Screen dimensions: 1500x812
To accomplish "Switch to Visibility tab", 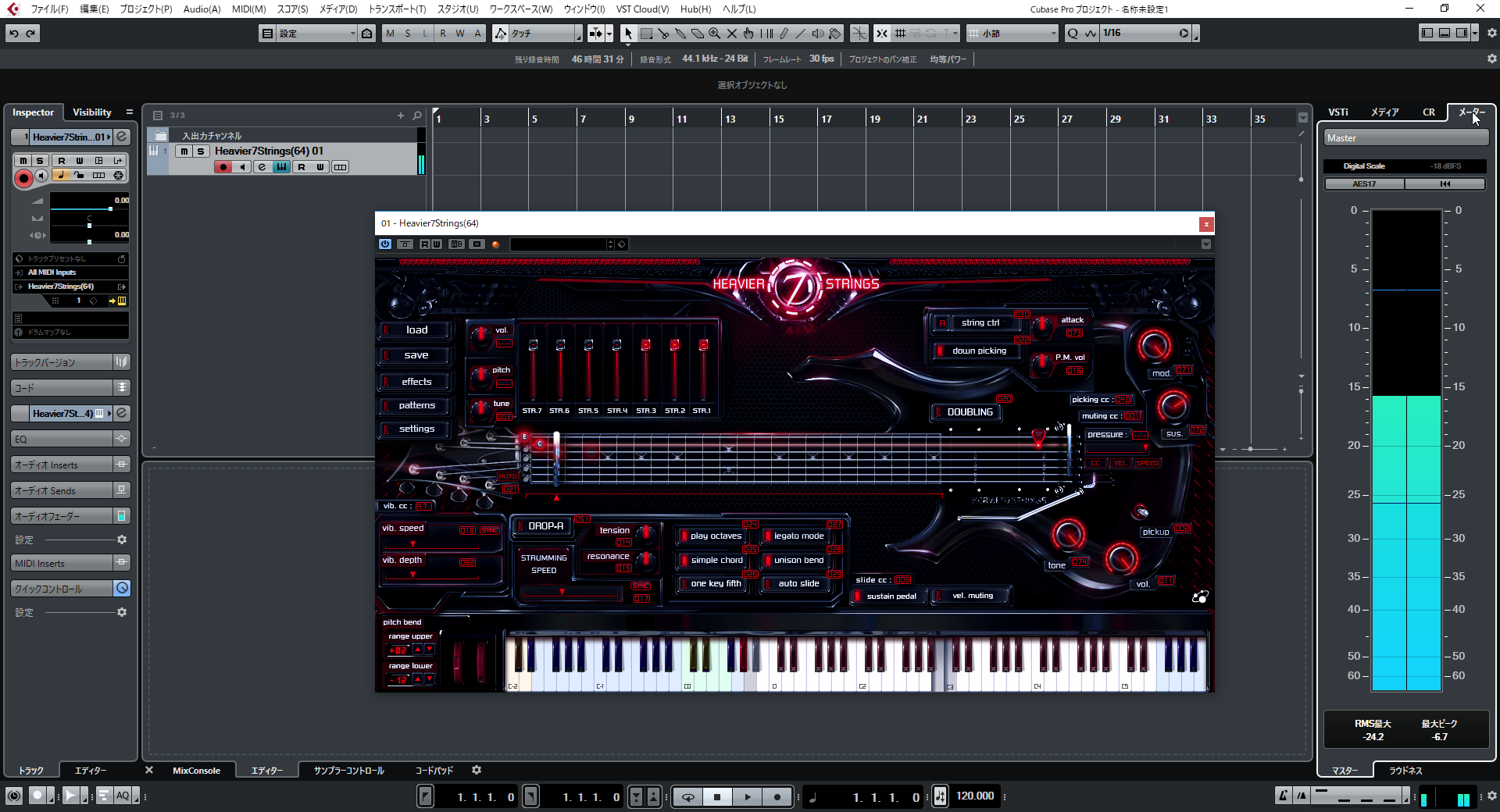I will (x=92, y=112).
